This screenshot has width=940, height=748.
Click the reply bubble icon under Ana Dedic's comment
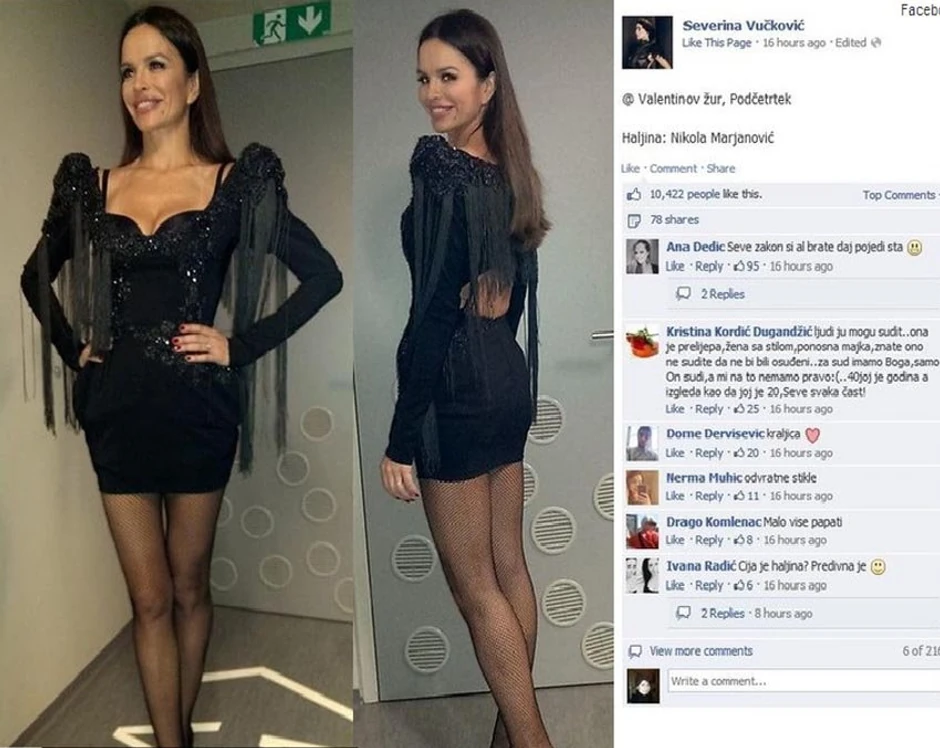pos(683,294)
